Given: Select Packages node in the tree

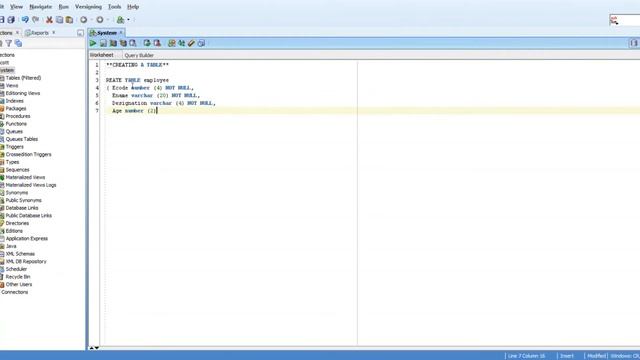Looking at the screenshot, I should 16,109.
